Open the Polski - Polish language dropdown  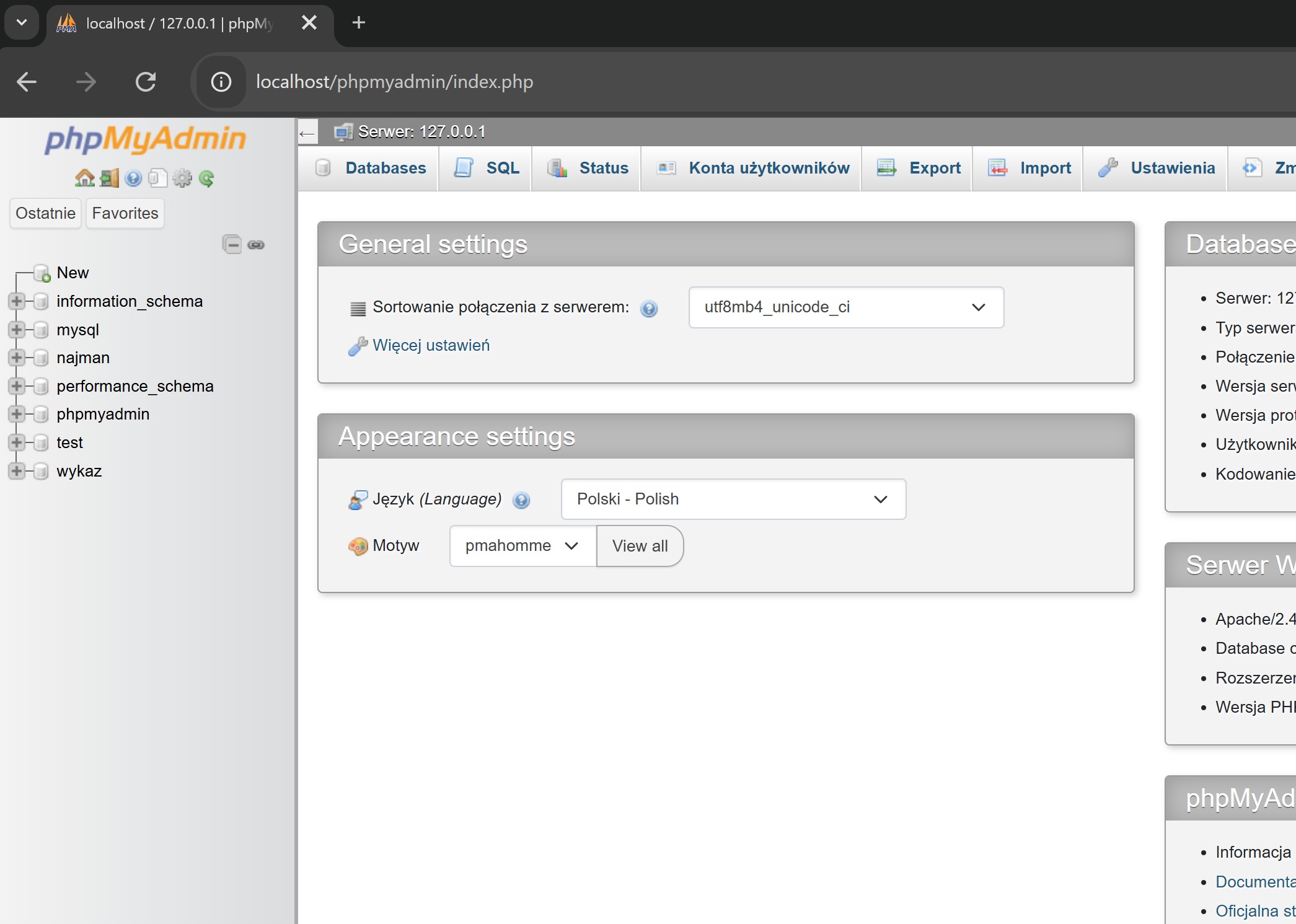733,499
